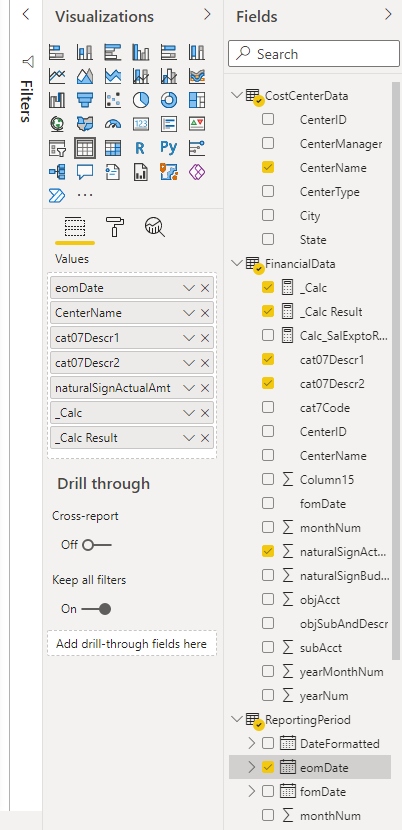The image size is (402, 830).
Task: Remove cat07Descr2 from Values
Action: [205, 363]
